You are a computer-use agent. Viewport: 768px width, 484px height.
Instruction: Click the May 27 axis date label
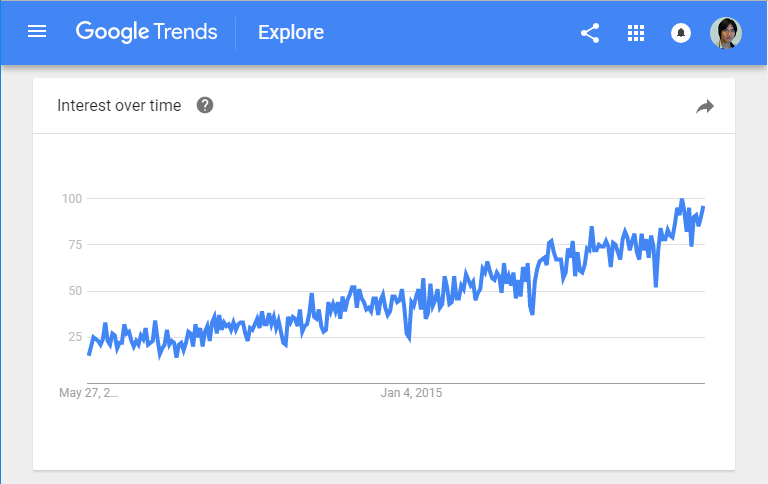click(x=88, y=393)
